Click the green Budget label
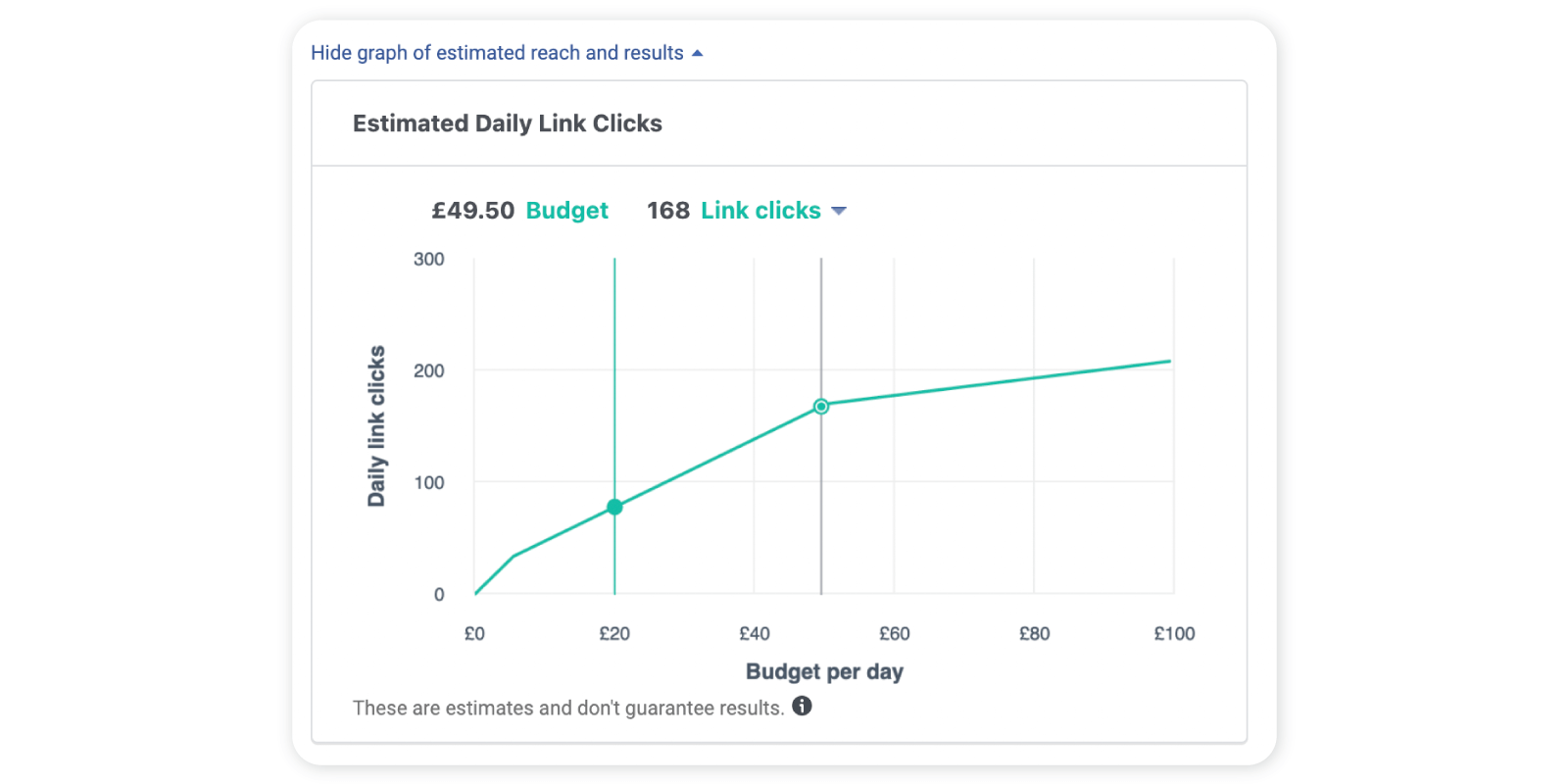Screen dimensions: 1568x784 tap(566, 210)
